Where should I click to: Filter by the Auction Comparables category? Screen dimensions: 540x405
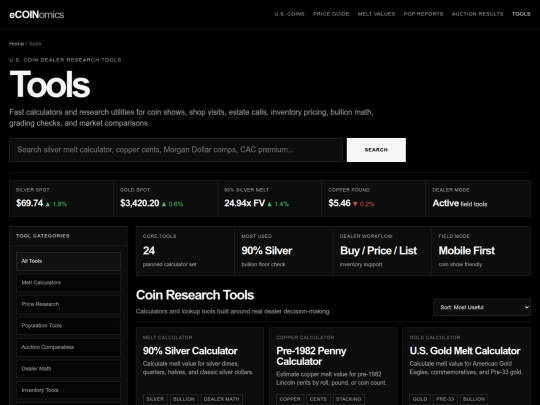(69, 347)
